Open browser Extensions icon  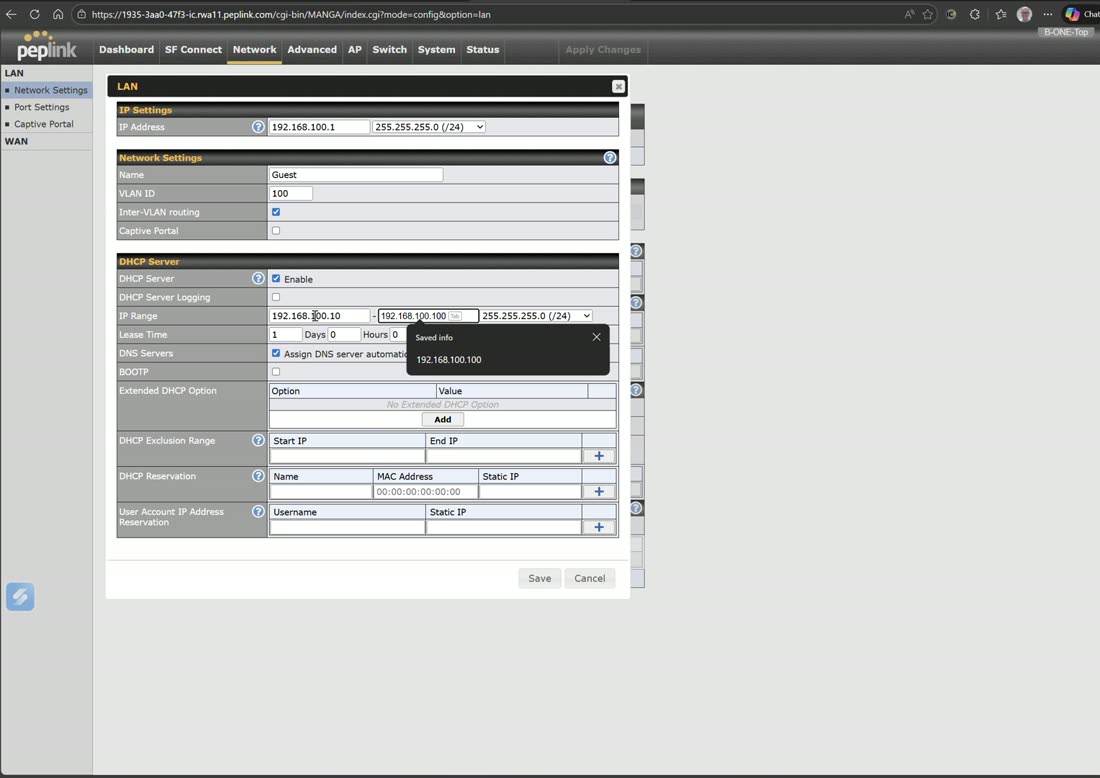(974, 14)
